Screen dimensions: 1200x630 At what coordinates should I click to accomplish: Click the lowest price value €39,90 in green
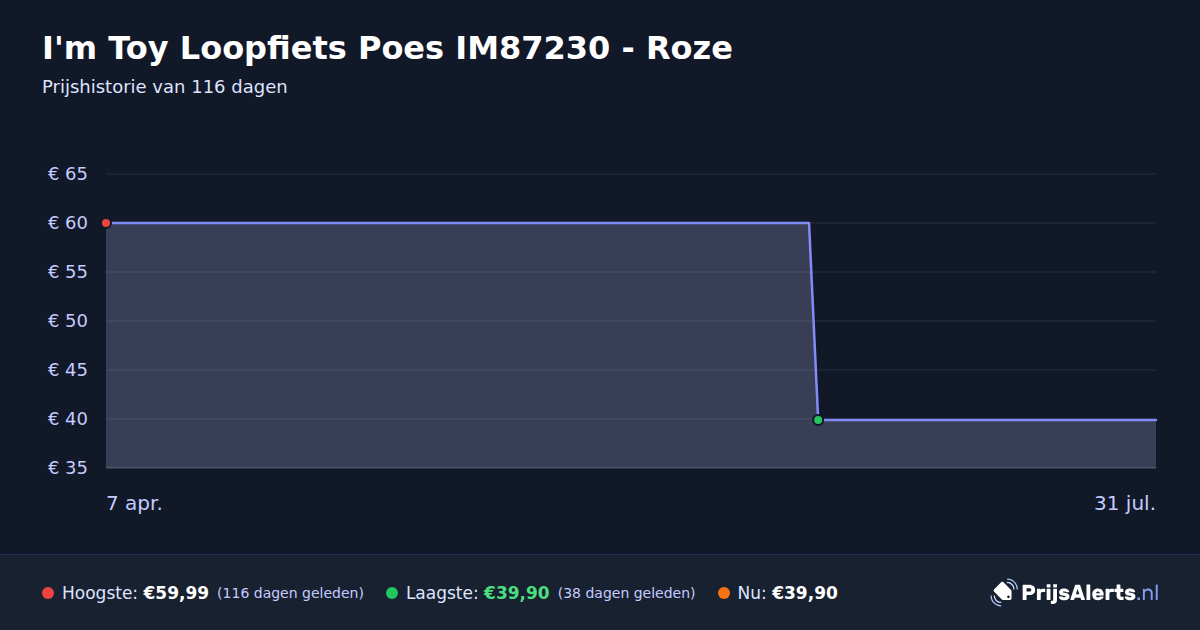coord(517,593)
